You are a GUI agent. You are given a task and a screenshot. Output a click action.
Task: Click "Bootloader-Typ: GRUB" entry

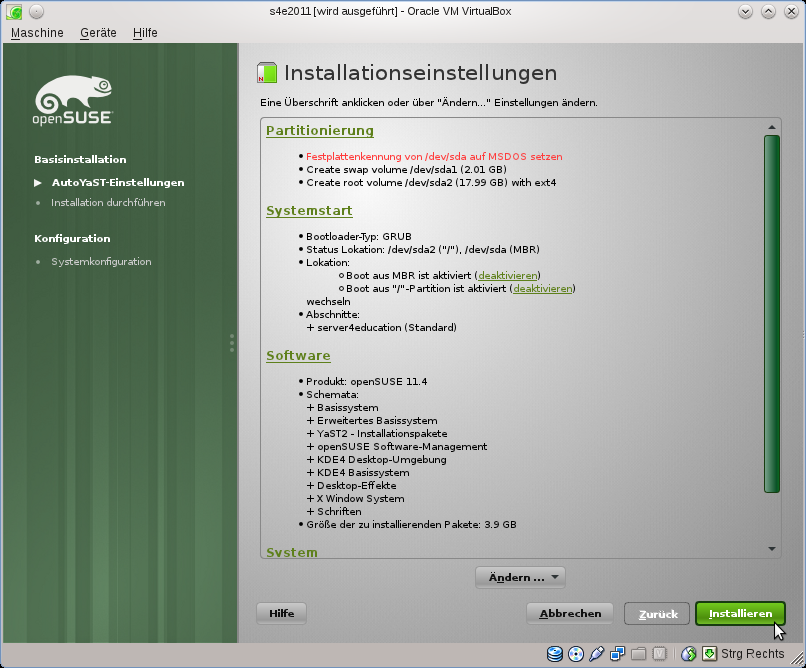coord(359,236)
